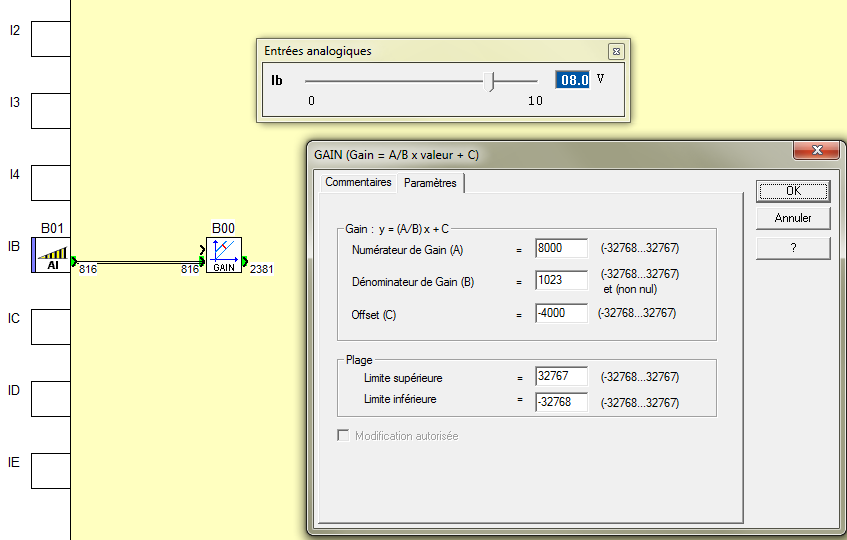Click the Limite inférieure input field

561,402
